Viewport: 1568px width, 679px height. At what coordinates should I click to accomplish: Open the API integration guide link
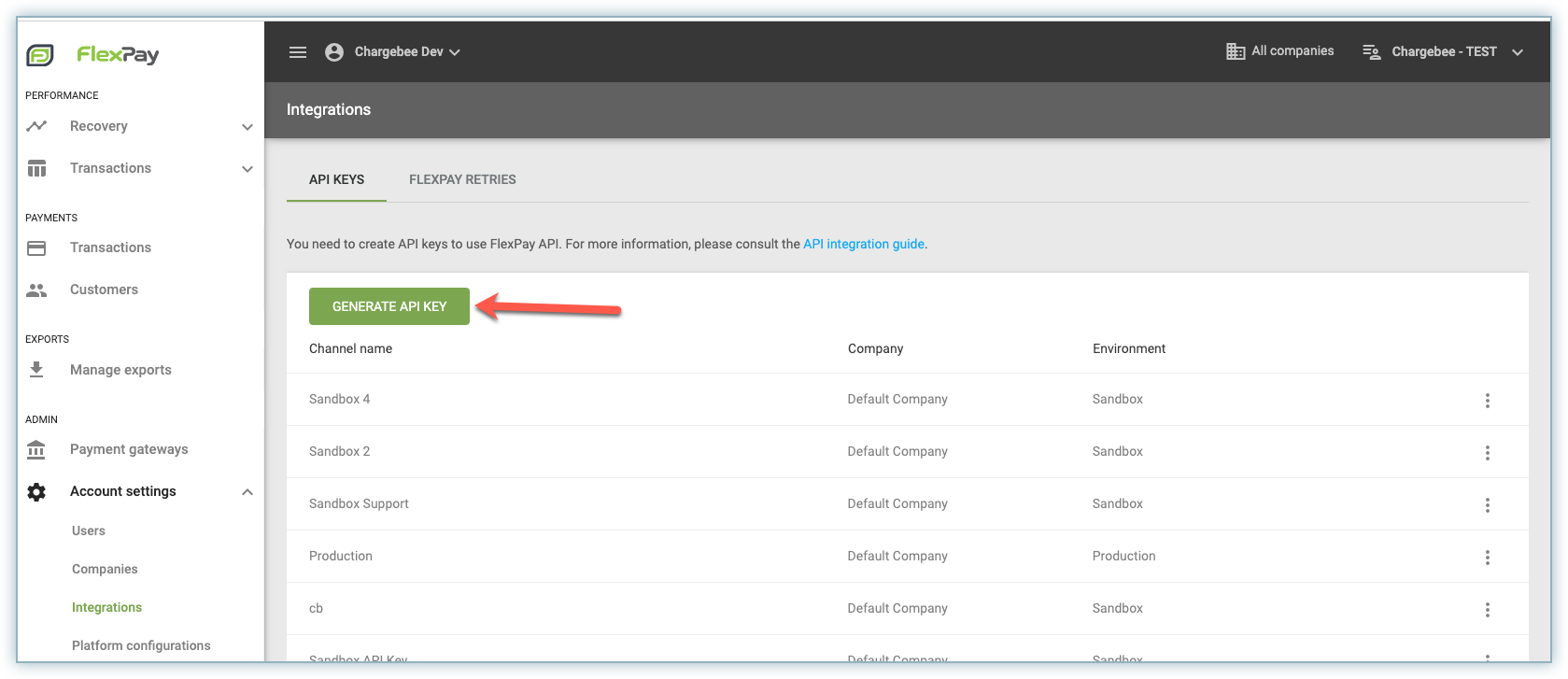[863, 244]
